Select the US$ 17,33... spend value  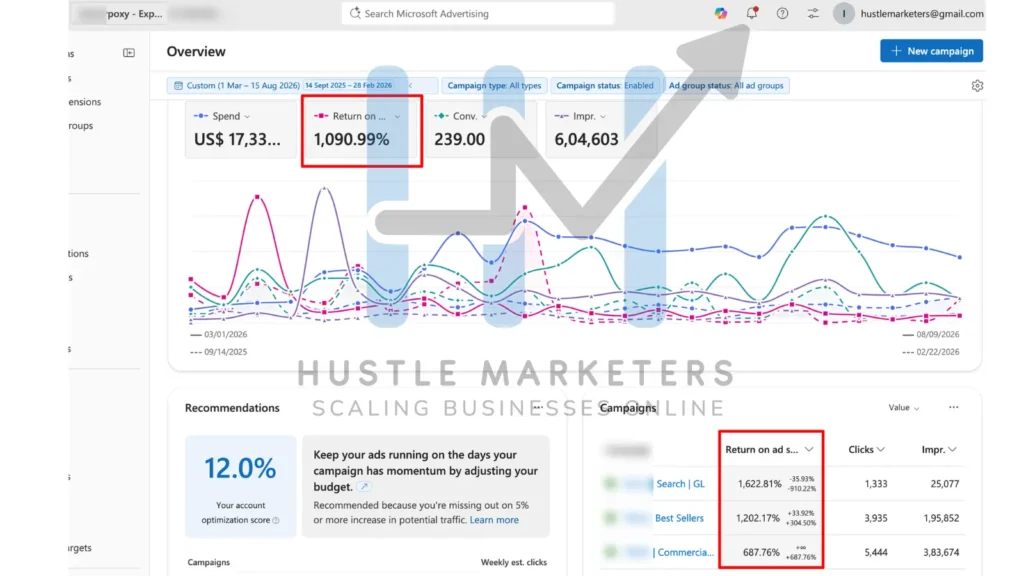point(237,139)
